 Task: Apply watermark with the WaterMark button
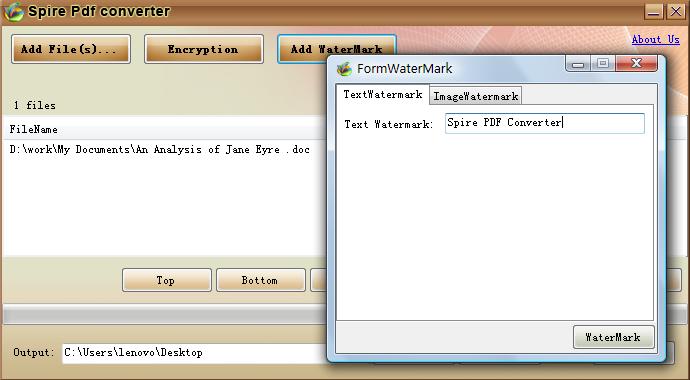click(613, 337)
